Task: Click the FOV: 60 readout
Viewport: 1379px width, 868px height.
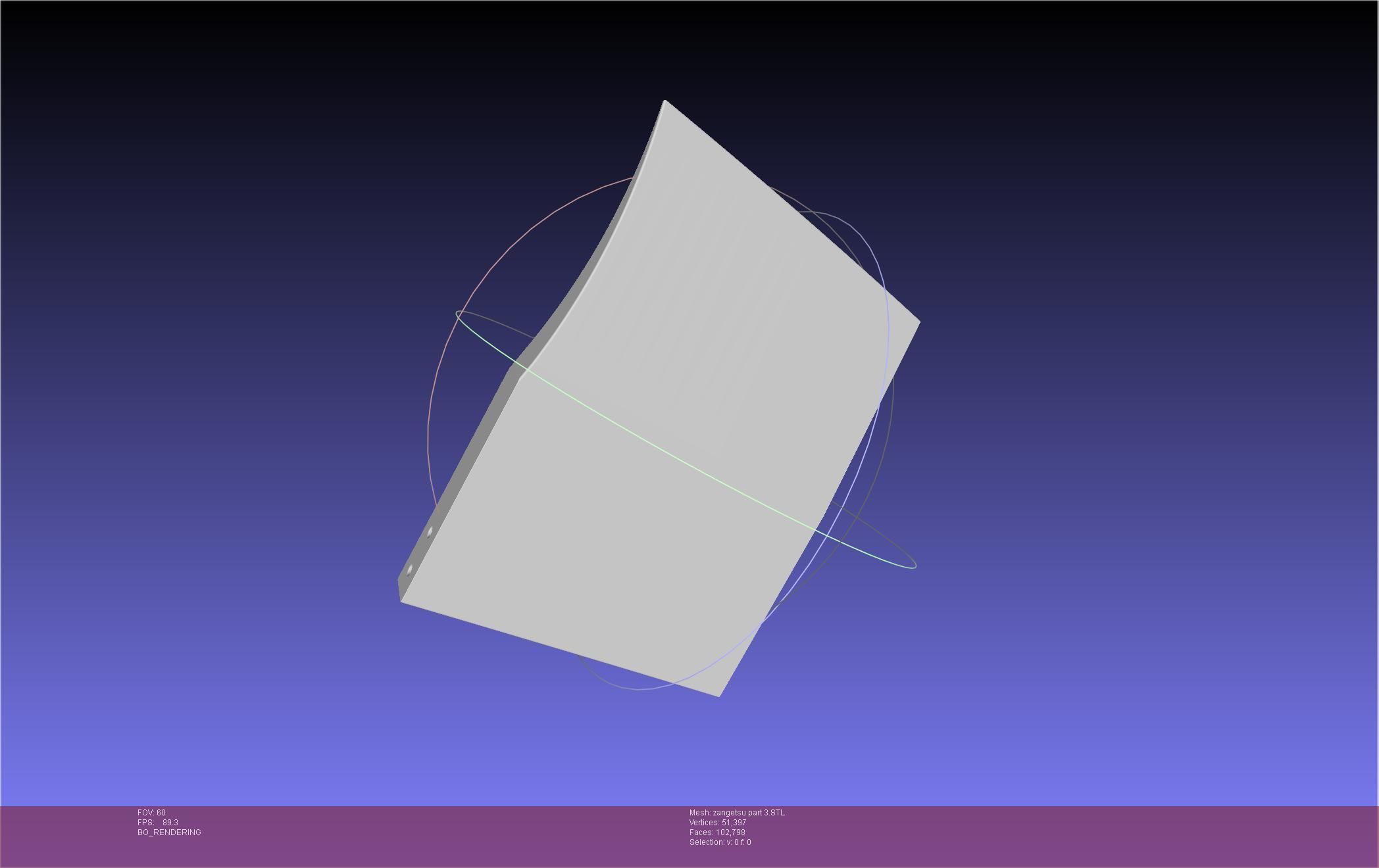Action: (151, 813)
